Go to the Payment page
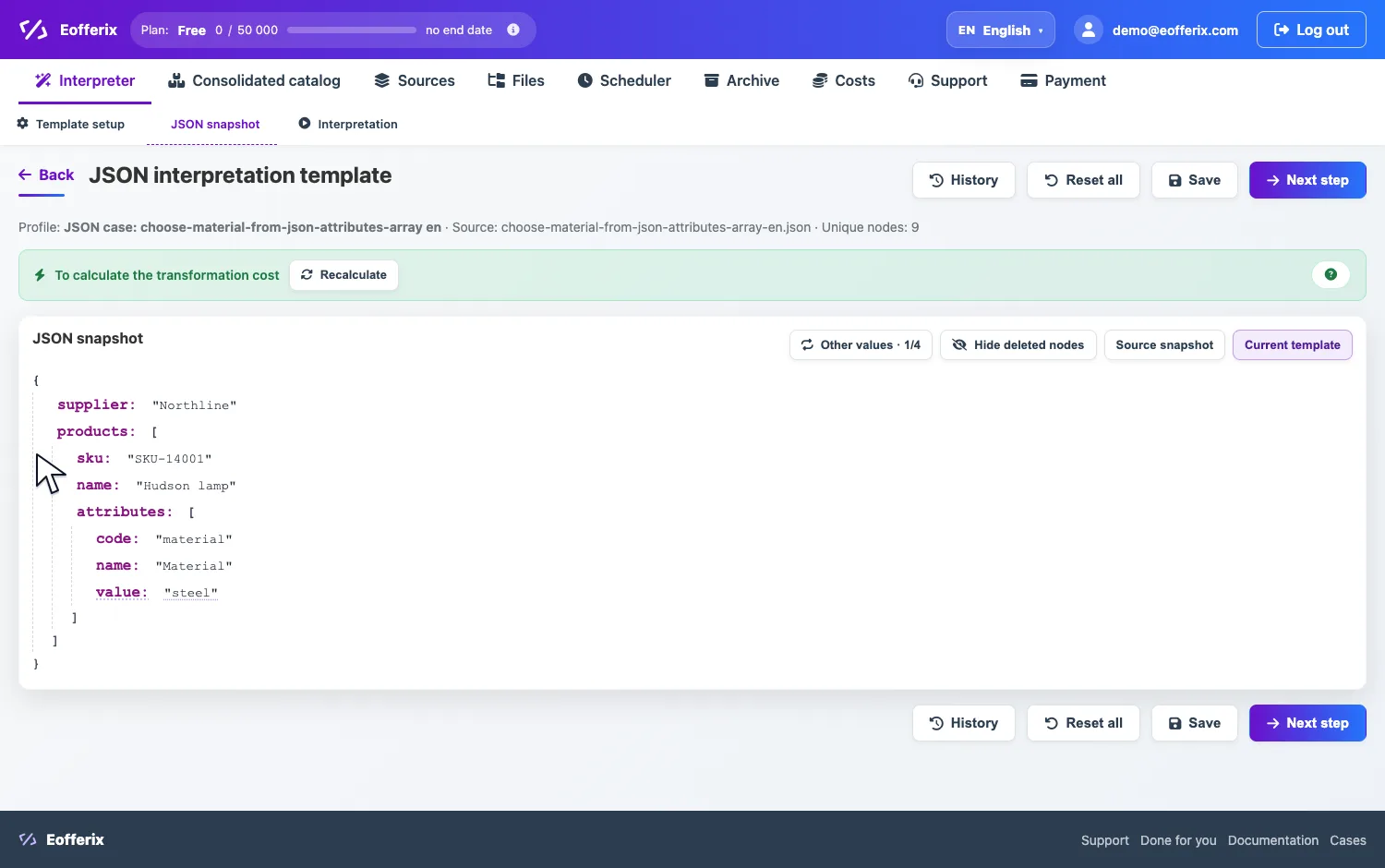1385x868 pixels. point(1063,80)
